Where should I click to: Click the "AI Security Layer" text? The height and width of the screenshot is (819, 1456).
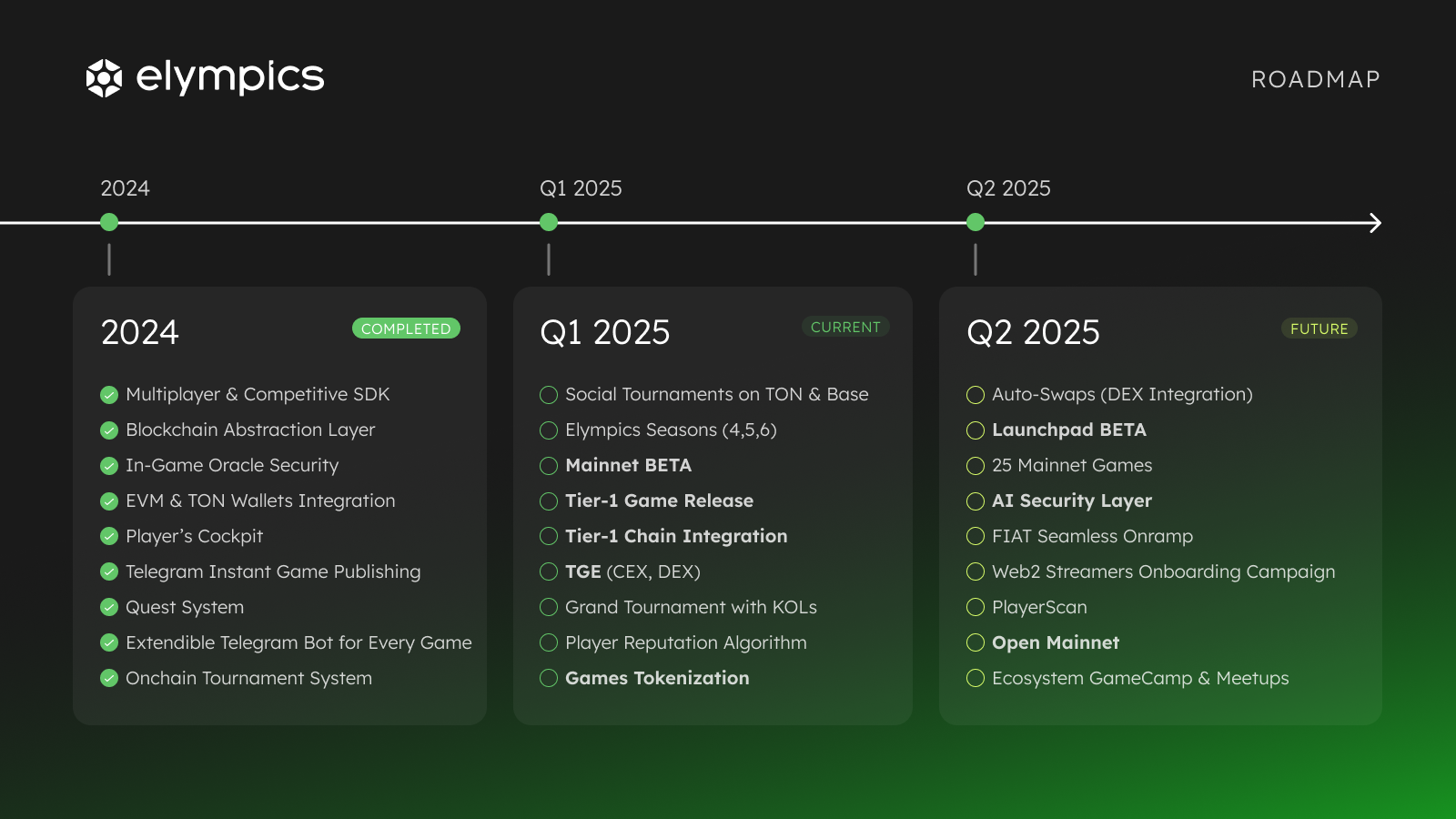click(1072, 501)
